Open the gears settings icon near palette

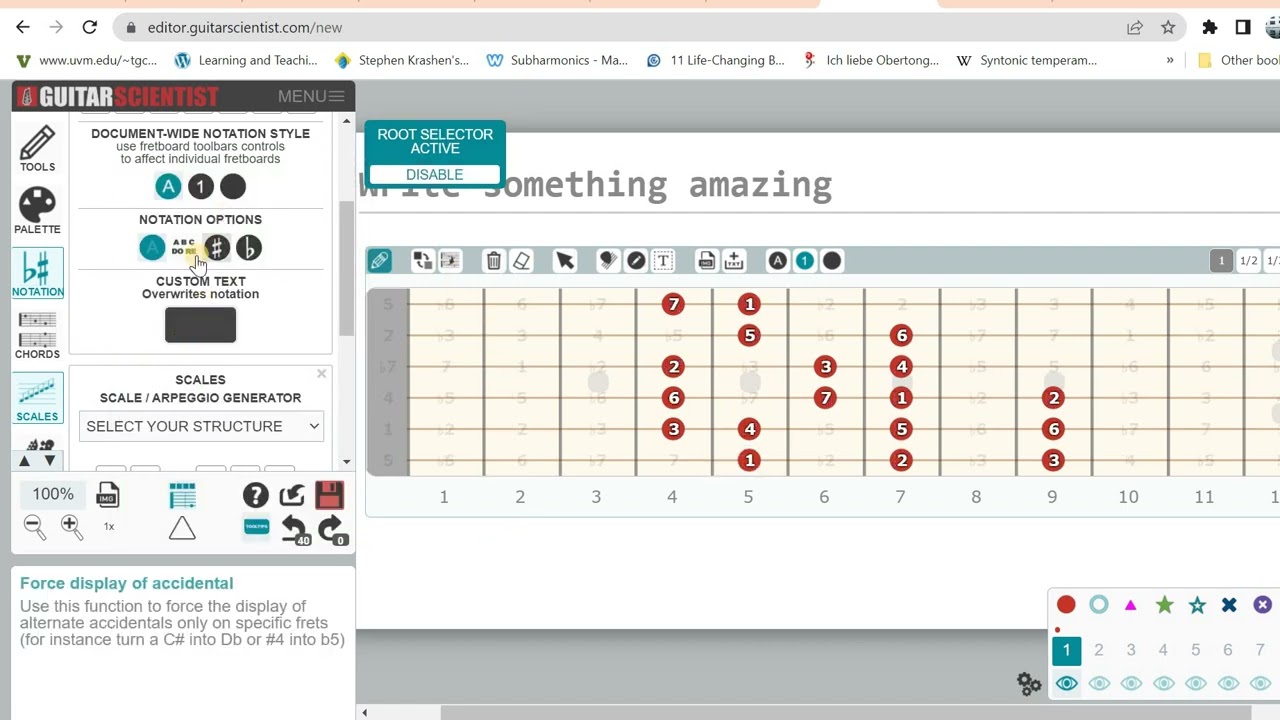click(x=1029, y=684)
